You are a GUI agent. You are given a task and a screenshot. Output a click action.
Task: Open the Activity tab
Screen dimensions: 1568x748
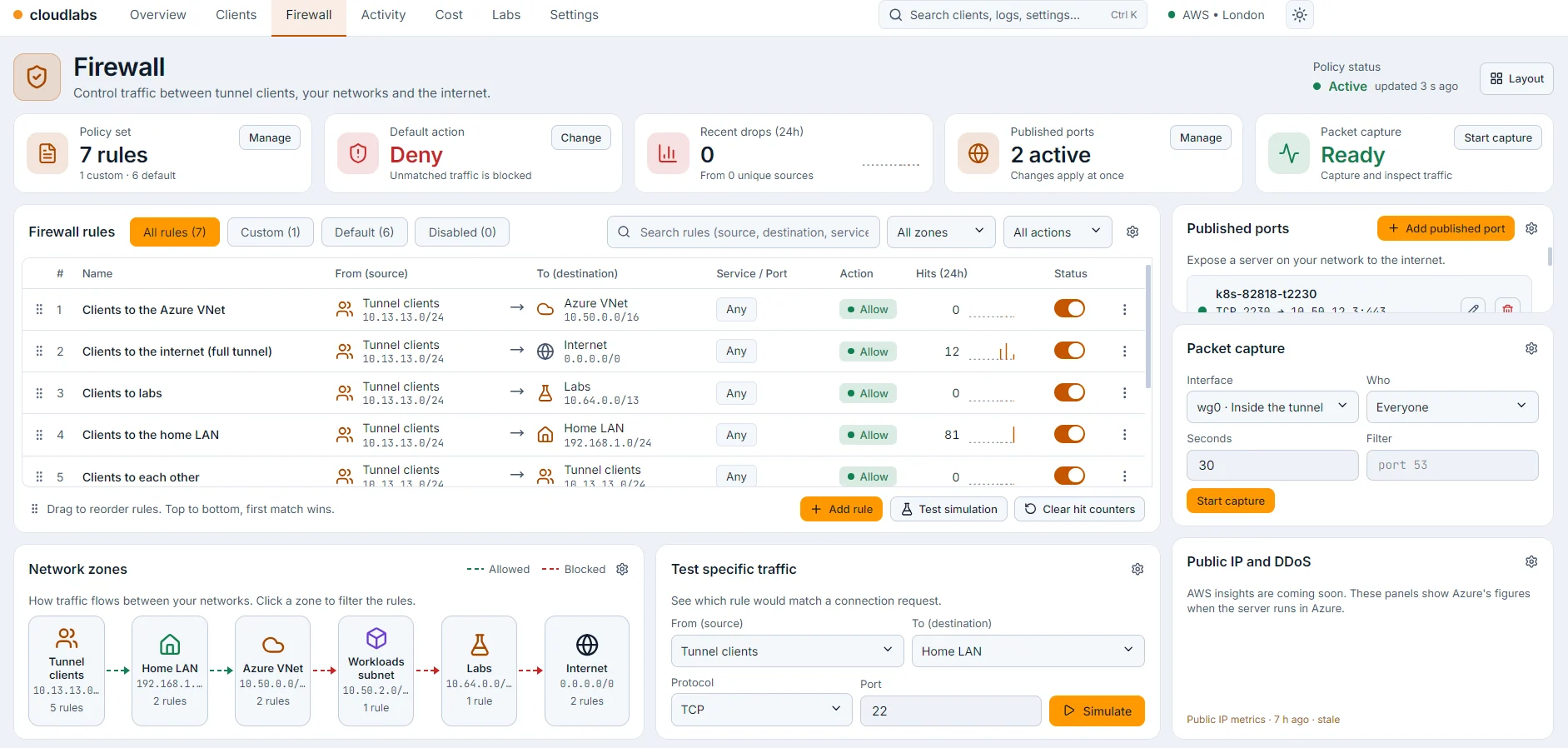click(x=383, y=15)
